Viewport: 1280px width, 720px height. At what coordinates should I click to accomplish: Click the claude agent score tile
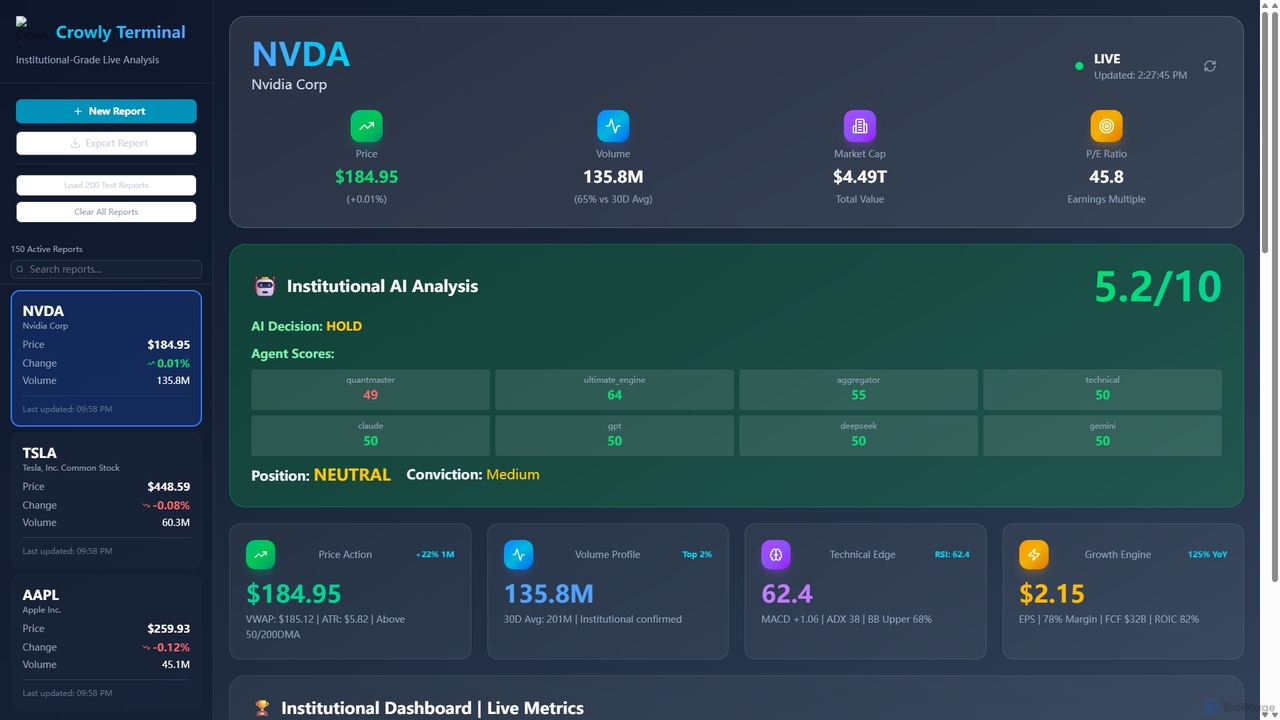point(370,435)
